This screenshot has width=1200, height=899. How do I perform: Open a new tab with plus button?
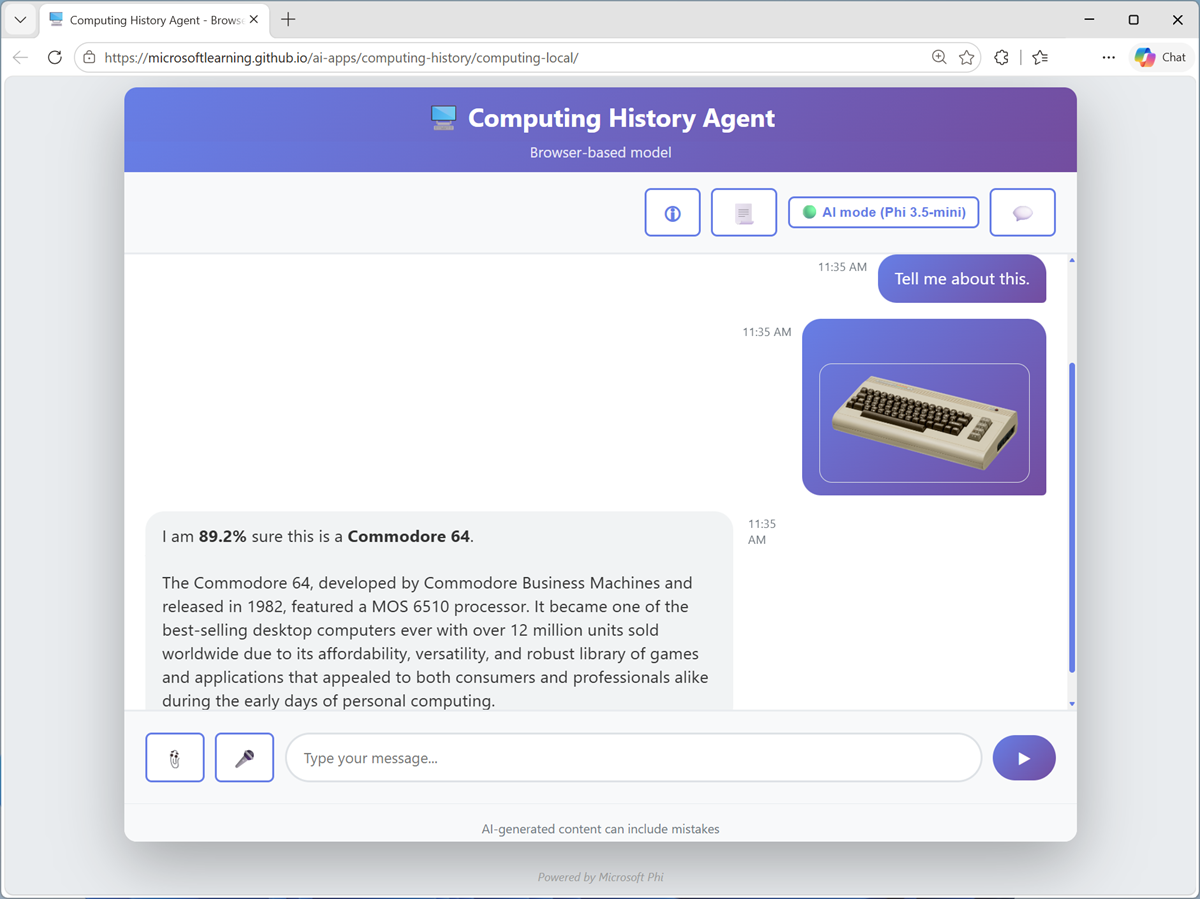pyautogui.click(x=288, y=20)
